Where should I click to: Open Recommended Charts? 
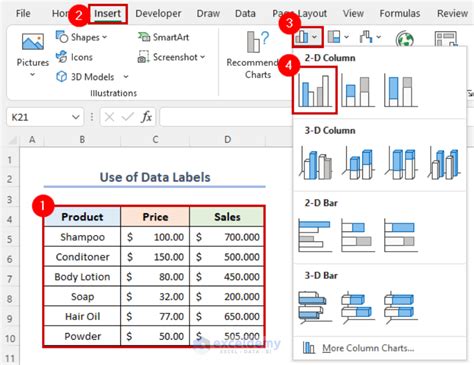[253, 55]
